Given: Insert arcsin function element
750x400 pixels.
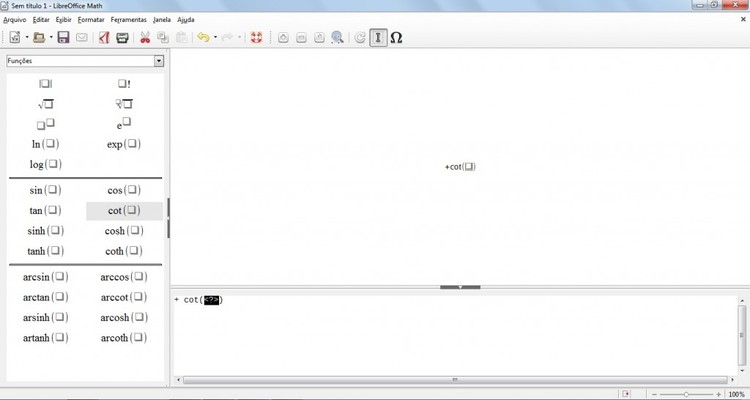Looking at the screenshot, I should pyautogui.click(x=45, y=277).
